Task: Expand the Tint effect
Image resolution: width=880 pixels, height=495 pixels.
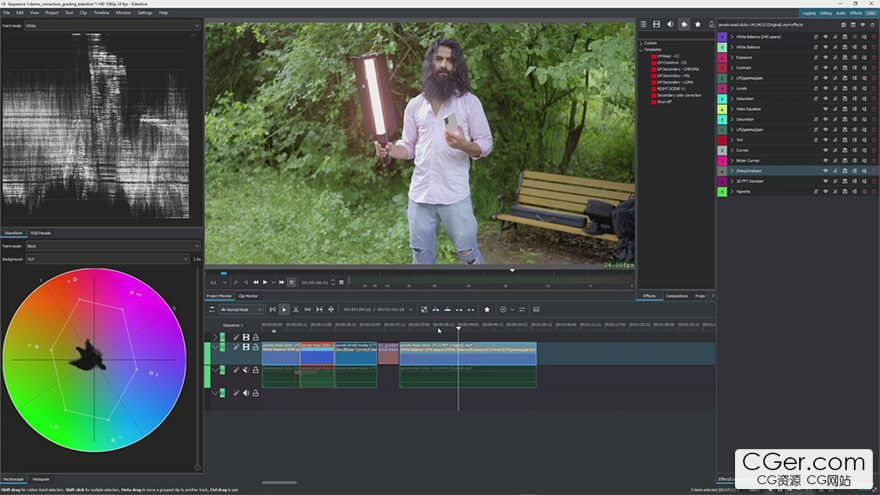Action: point(732,140)
